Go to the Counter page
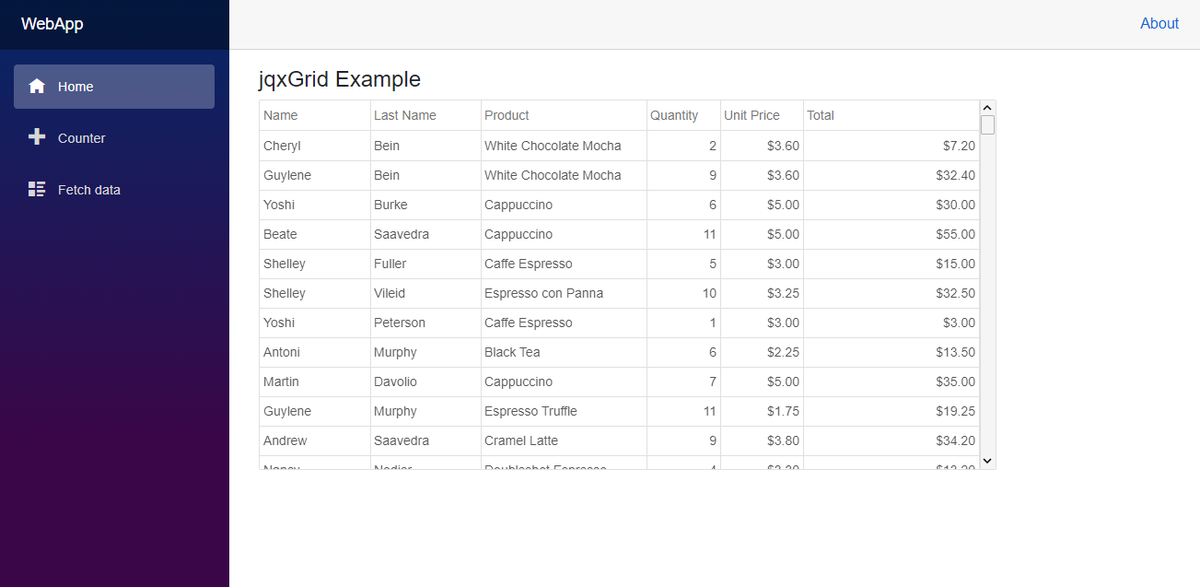 point(114,138)
